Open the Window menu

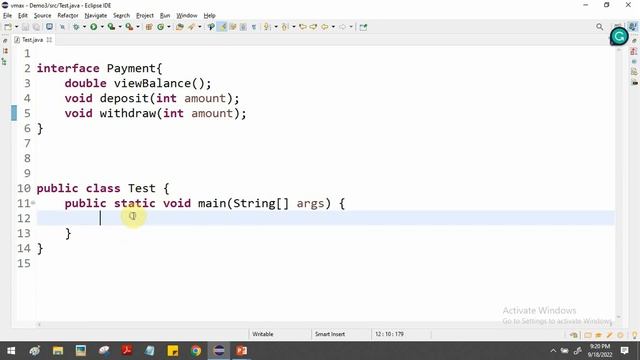(187, 16)
